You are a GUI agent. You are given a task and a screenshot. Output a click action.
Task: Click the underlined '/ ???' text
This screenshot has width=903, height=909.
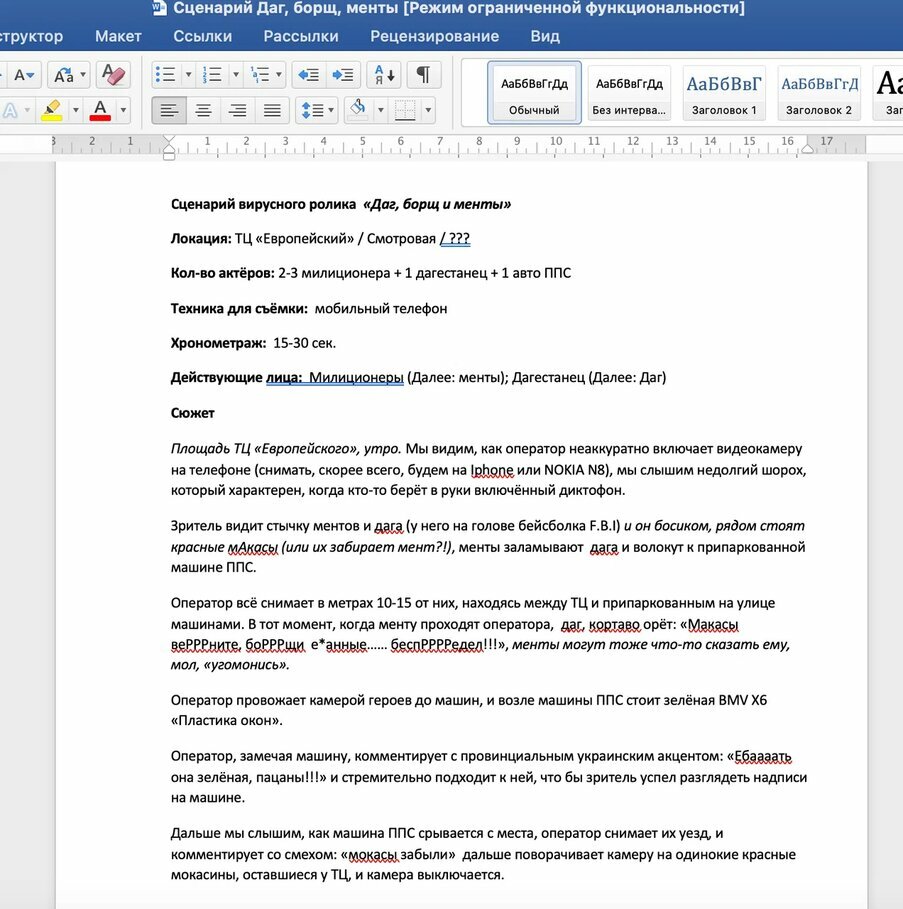tap(455, 239)
